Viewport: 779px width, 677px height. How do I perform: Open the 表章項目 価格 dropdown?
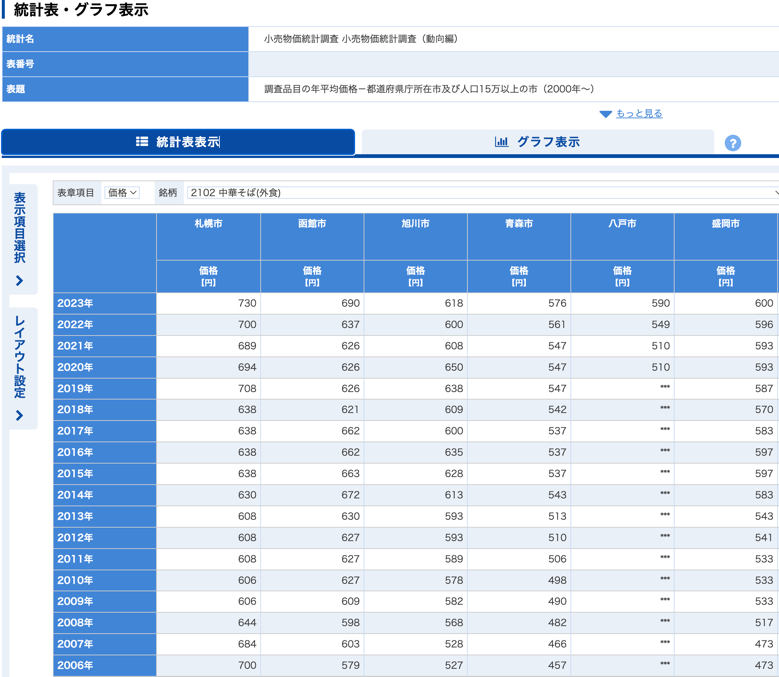click(x=122, y=193)
